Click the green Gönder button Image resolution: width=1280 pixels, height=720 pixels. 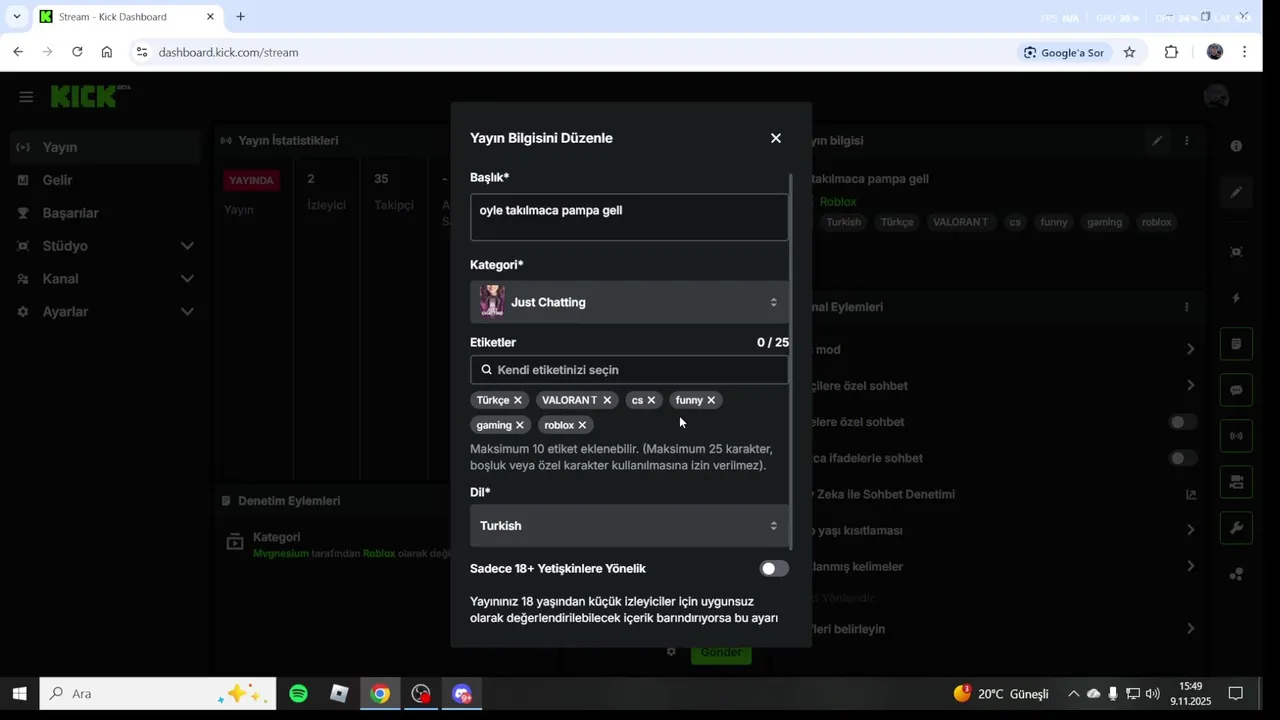coord(721,652)
